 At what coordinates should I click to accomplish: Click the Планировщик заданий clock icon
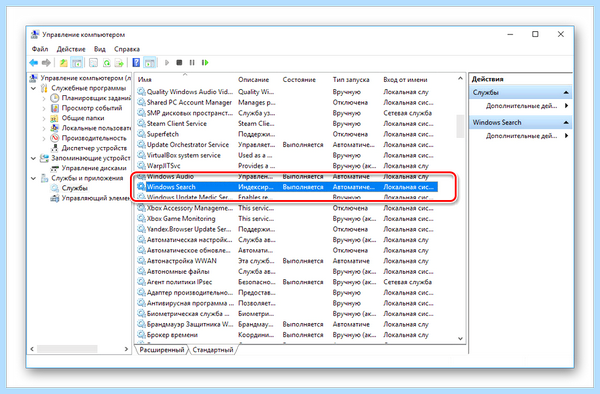pos(55,98)
